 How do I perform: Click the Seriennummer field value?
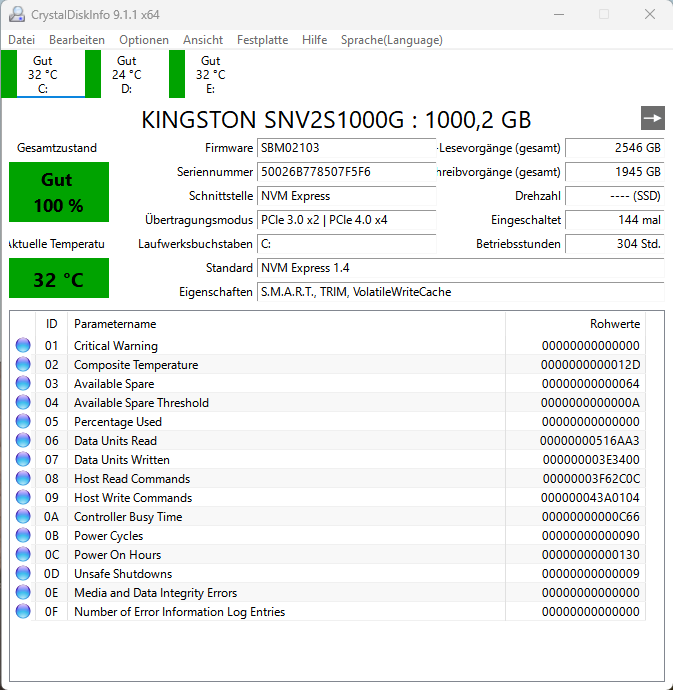(346, 172)
